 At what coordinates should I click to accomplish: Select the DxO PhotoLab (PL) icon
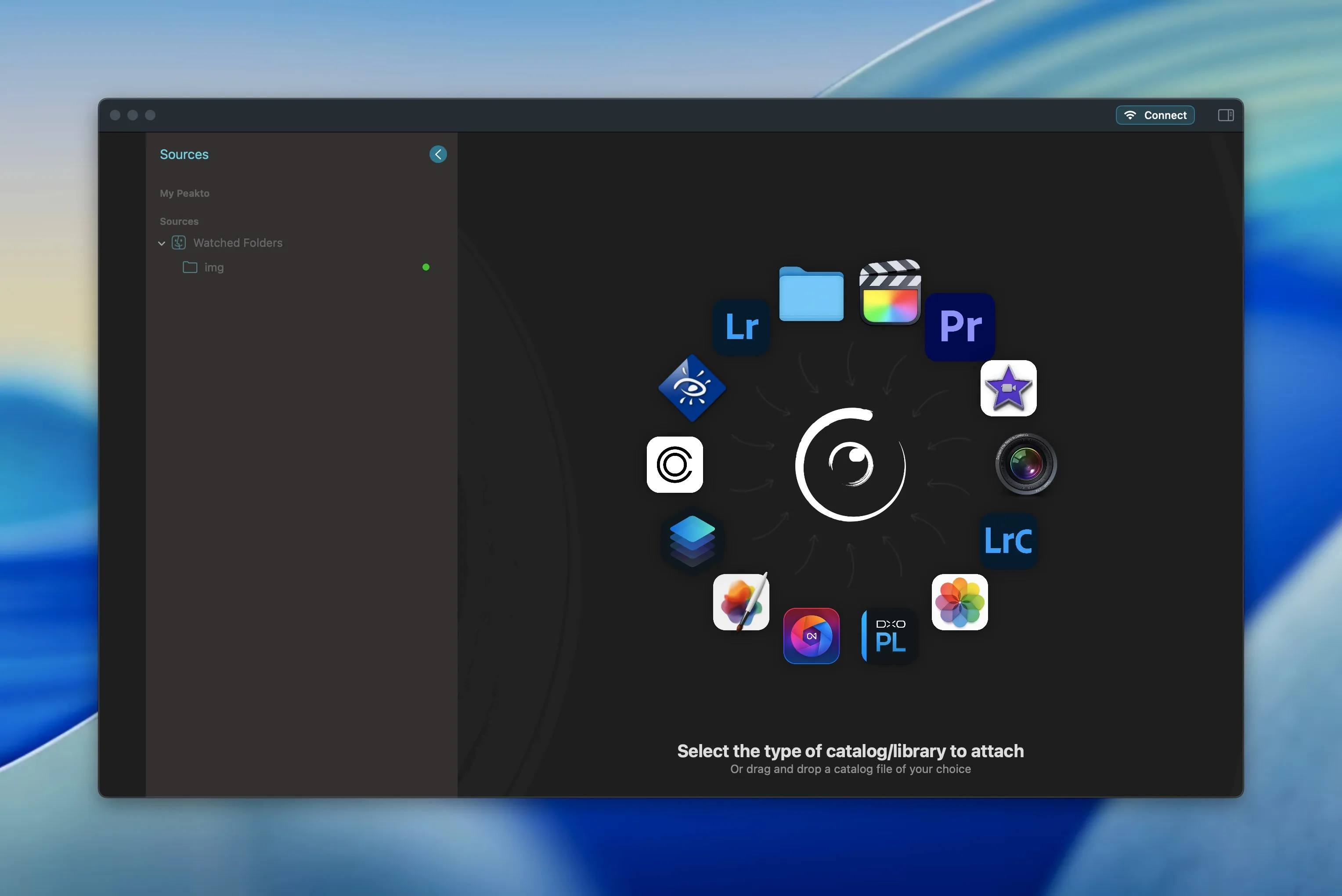point(889,636)
